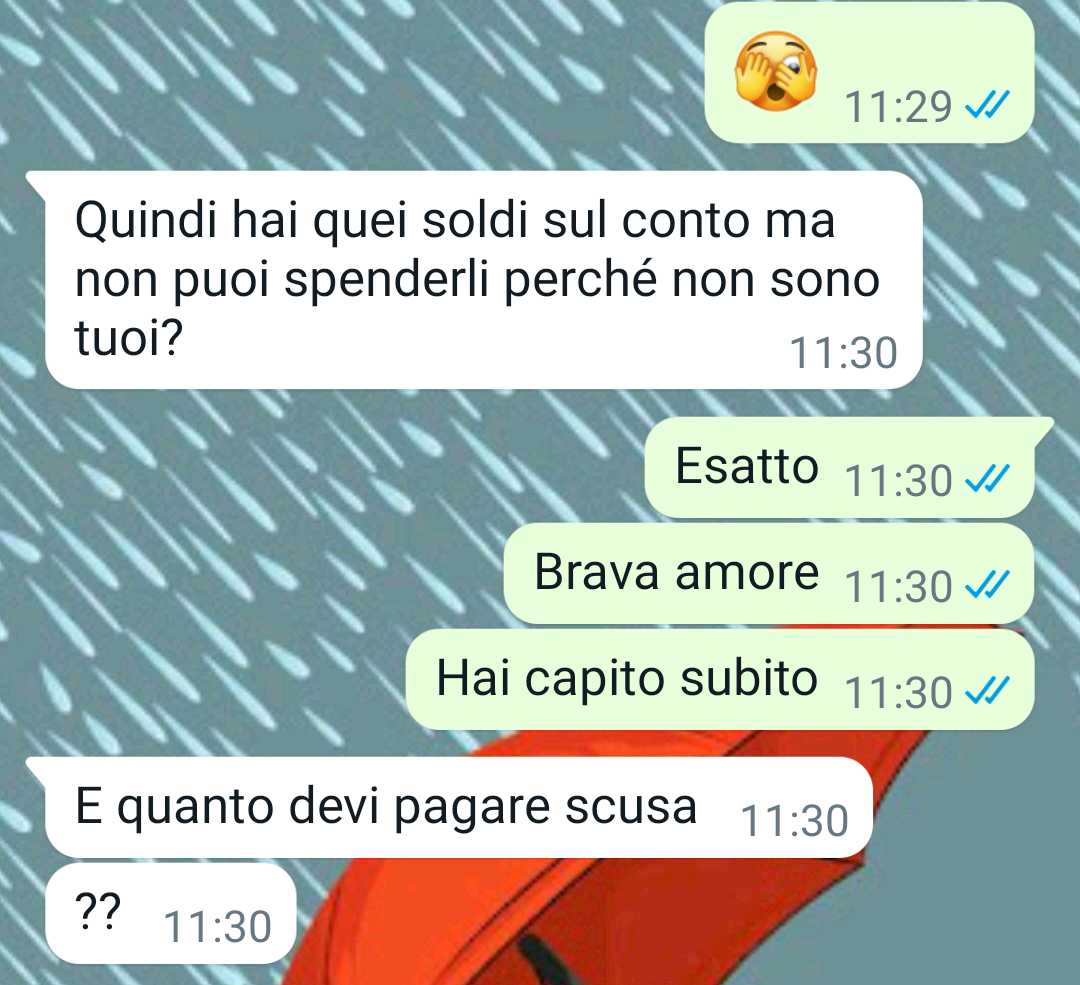
Task: Select the 'Esatto' message text
Action: tap(747, 466)
